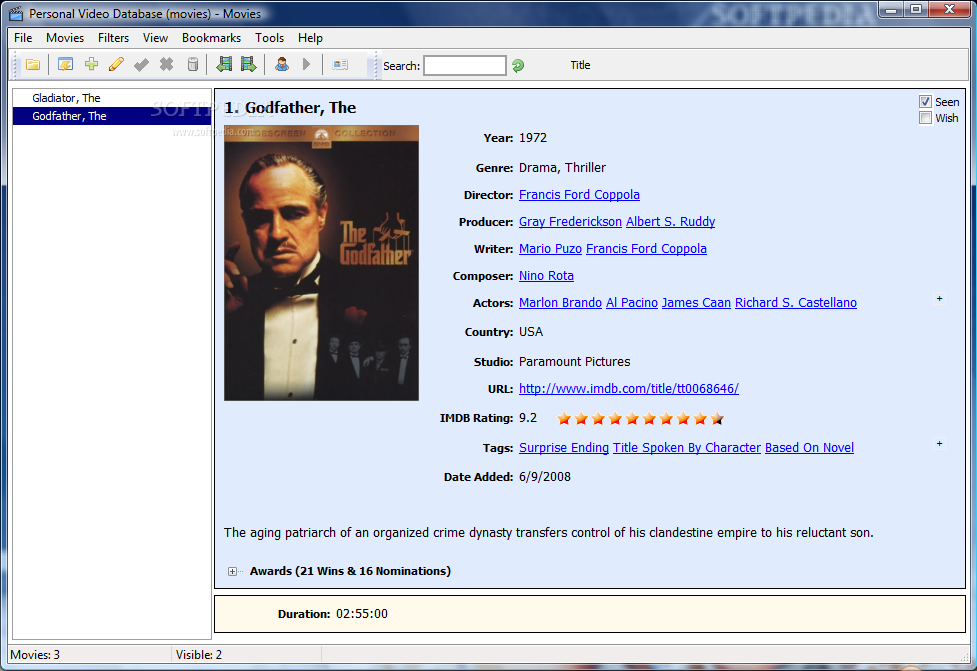977x671 pixels.
Task: Go to next movie filmstrip icon
Action: (x=249, y=64)
